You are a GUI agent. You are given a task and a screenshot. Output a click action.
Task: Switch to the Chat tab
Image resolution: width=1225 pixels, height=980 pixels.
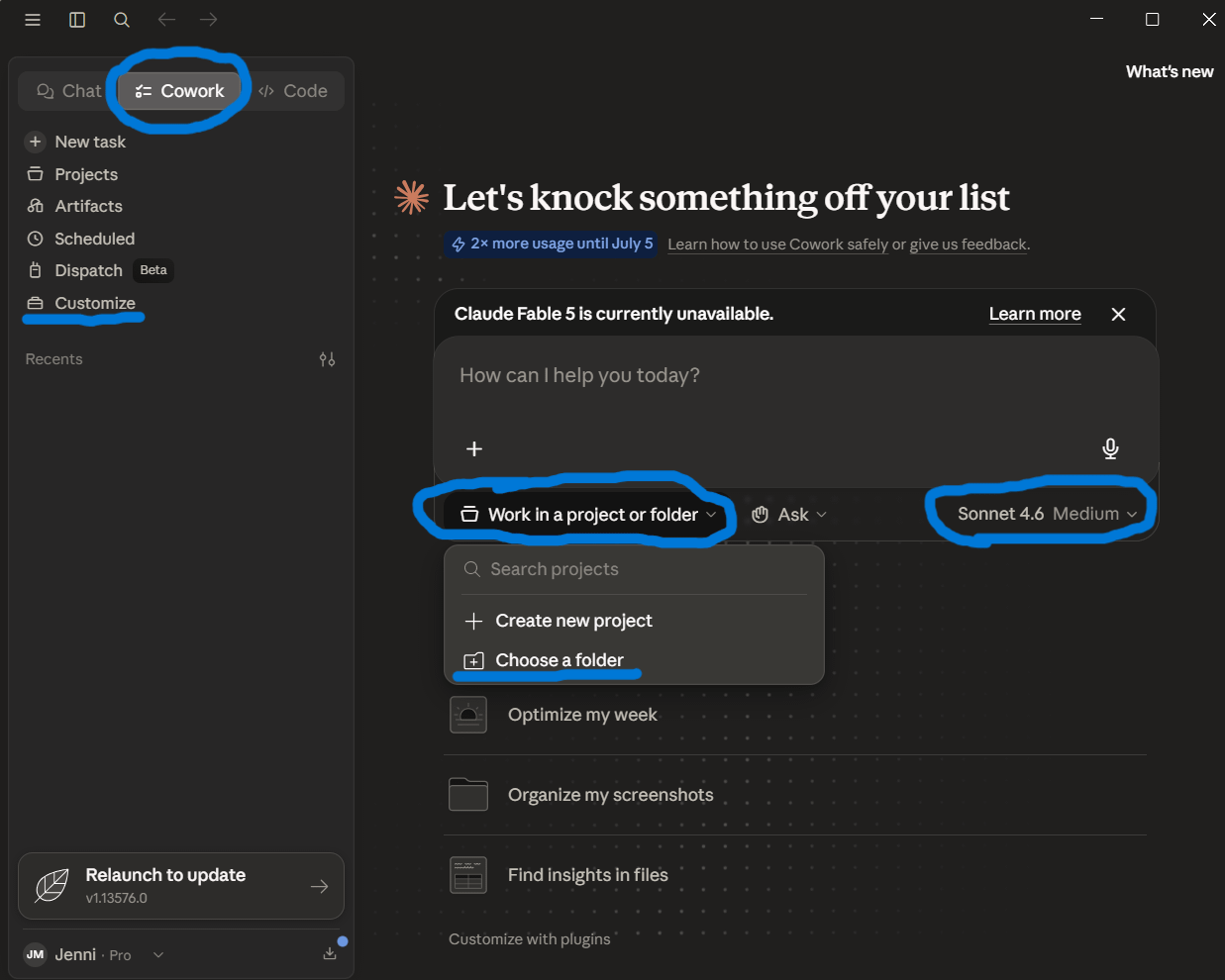pos(68,91)
